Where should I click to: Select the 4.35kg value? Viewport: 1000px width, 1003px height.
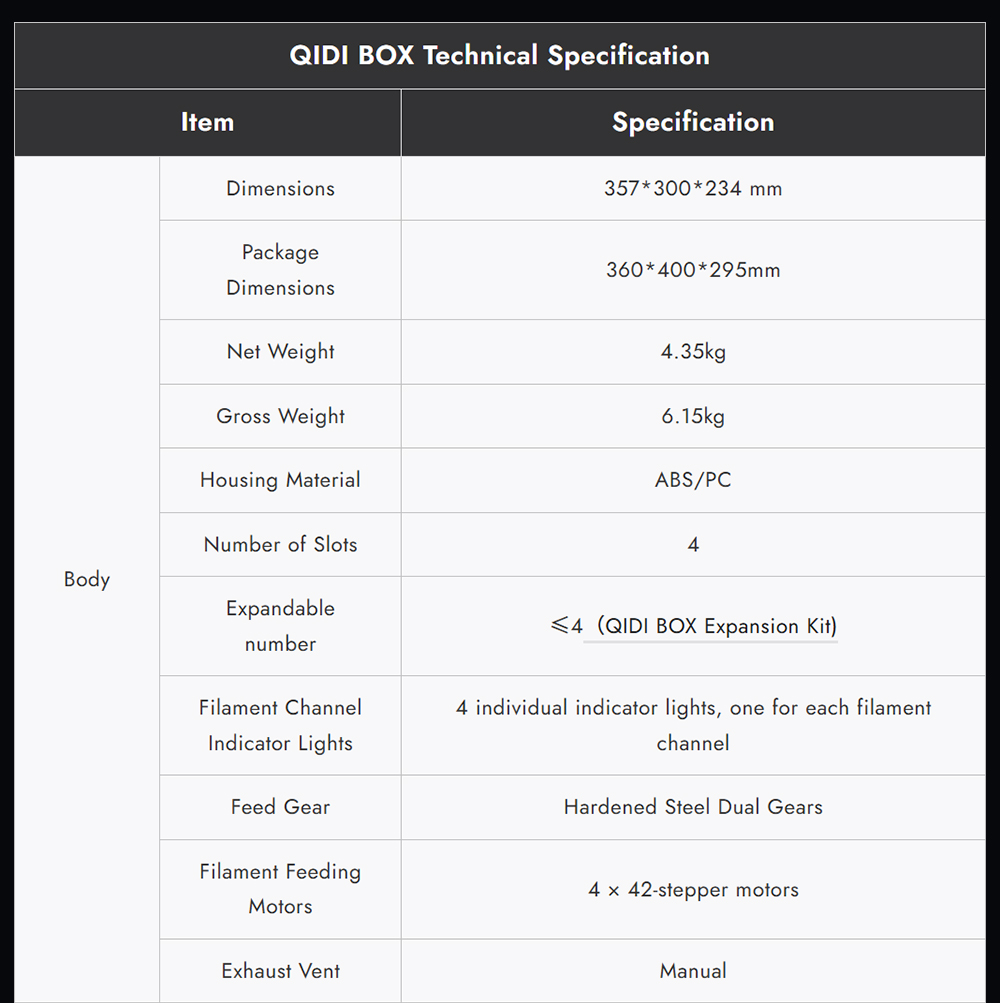tap(692, 352)
